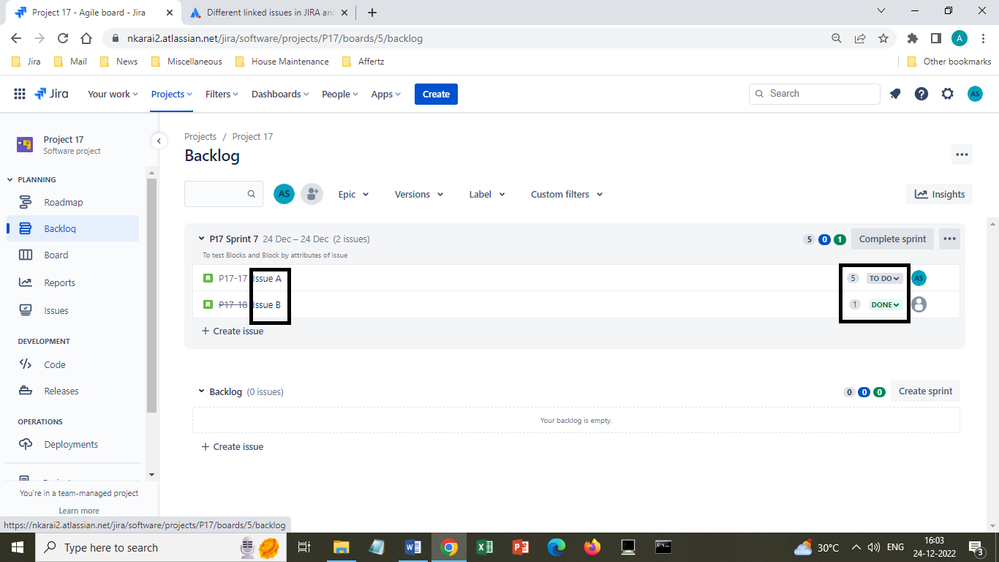The height and width of the screenshot is (562, 999).
Task: Open the Backlog page more options menu
Action: (961, 154)
